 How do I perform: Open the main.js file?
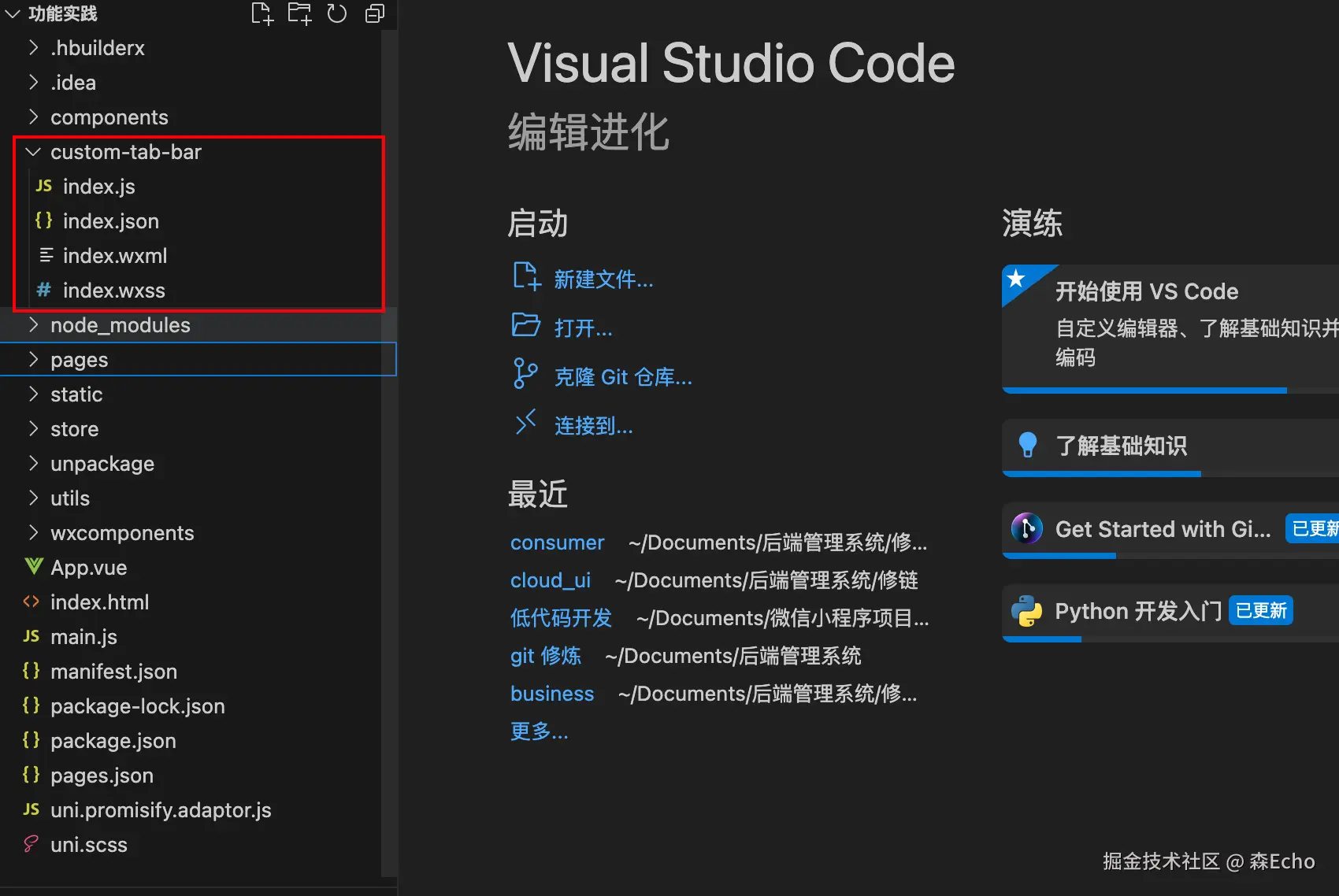[x=84, y=637]
